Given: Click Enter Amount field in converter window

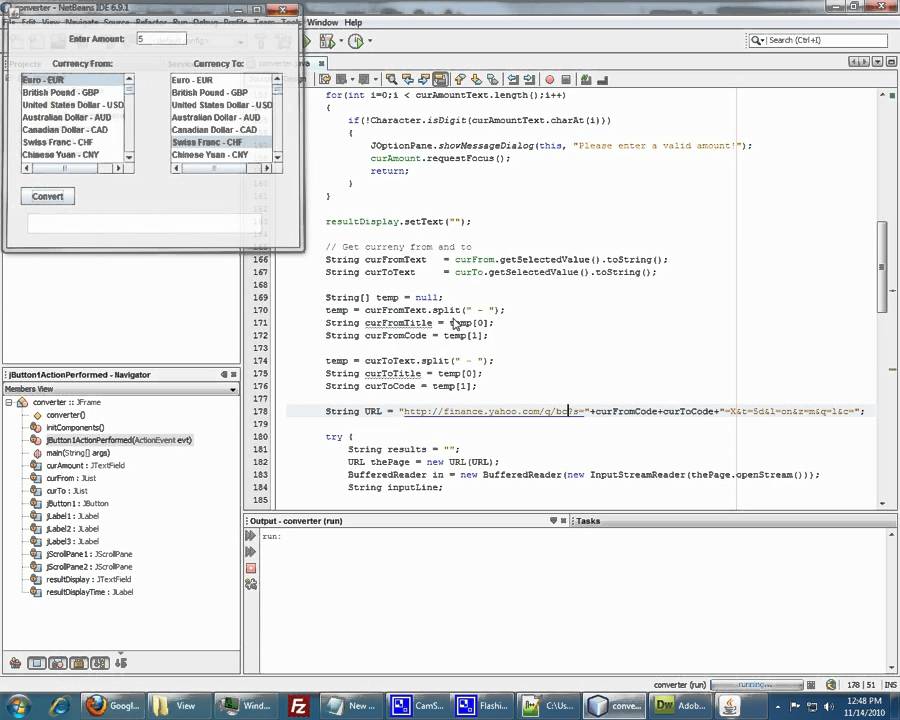Looking at the screenshot, I should click(x=161, y=38).
